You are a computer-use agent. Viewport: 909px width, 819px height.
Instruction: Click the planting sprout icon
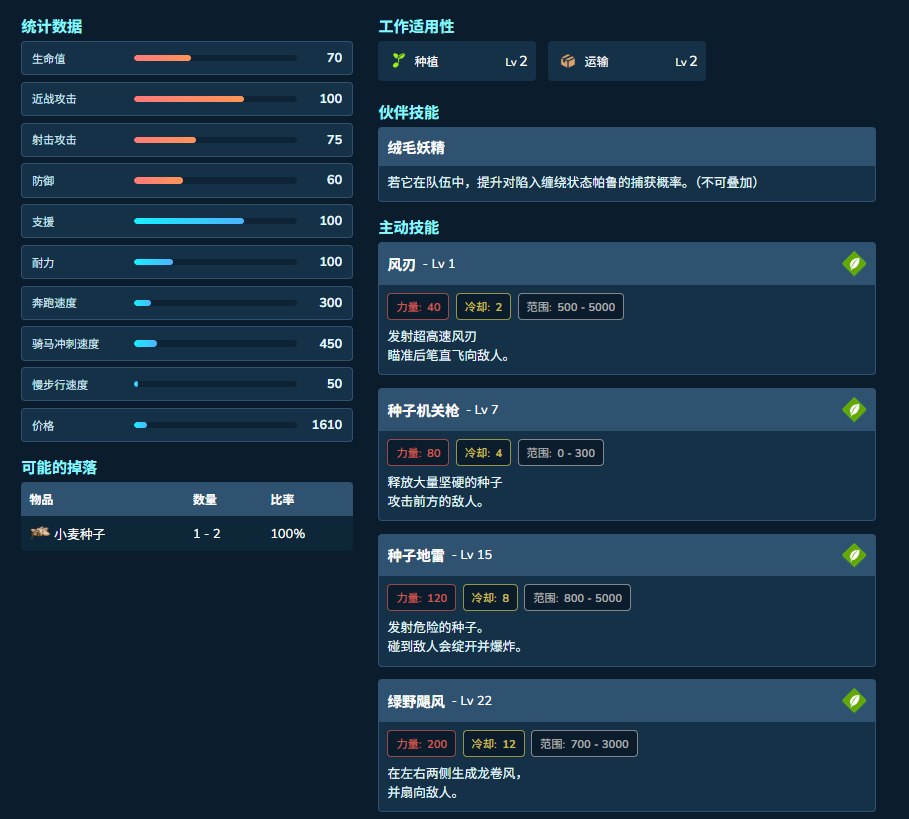point(398,60)
